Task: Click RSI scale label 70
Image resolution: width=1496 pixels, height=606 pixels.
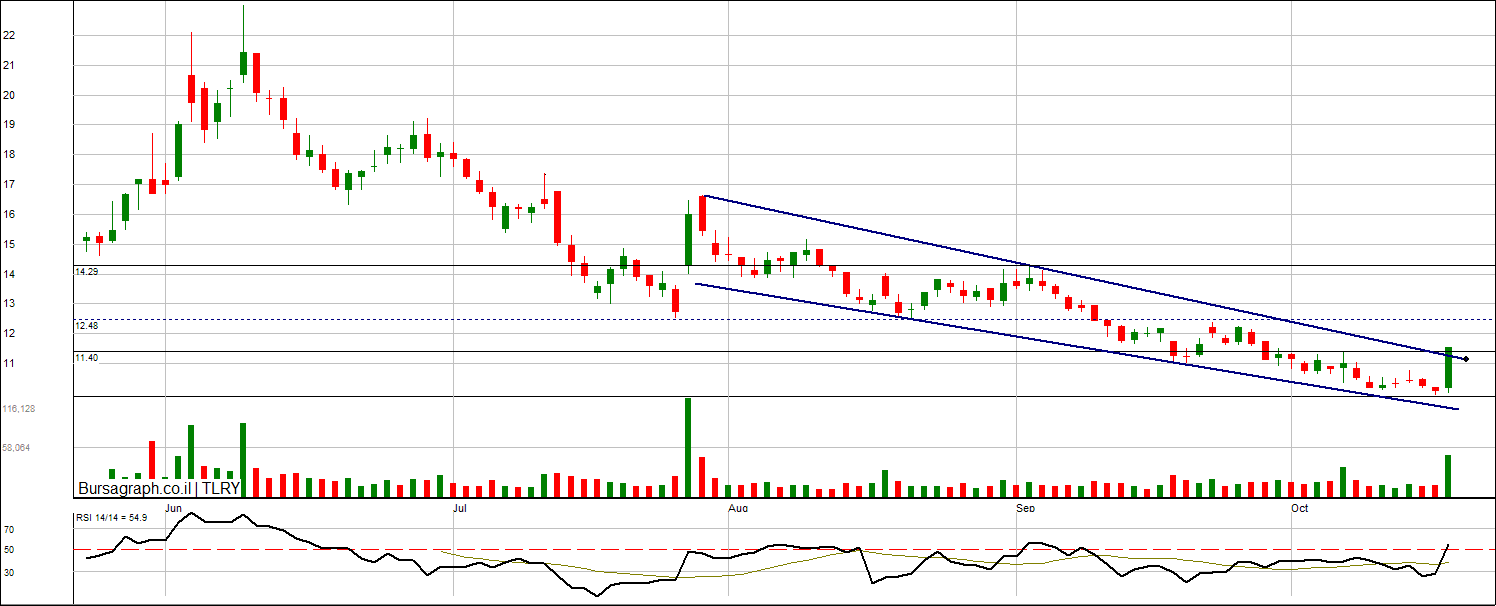Action: pos(8,529)
